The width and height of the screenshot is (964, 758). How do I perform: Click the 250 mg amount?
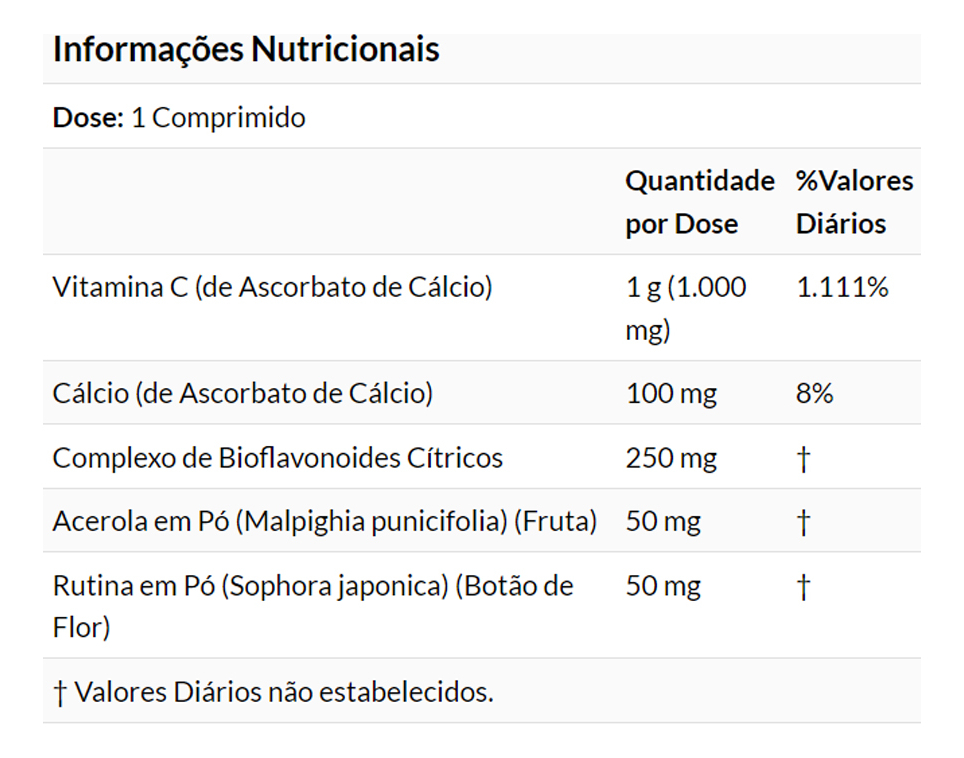click(x=671, y=458)
